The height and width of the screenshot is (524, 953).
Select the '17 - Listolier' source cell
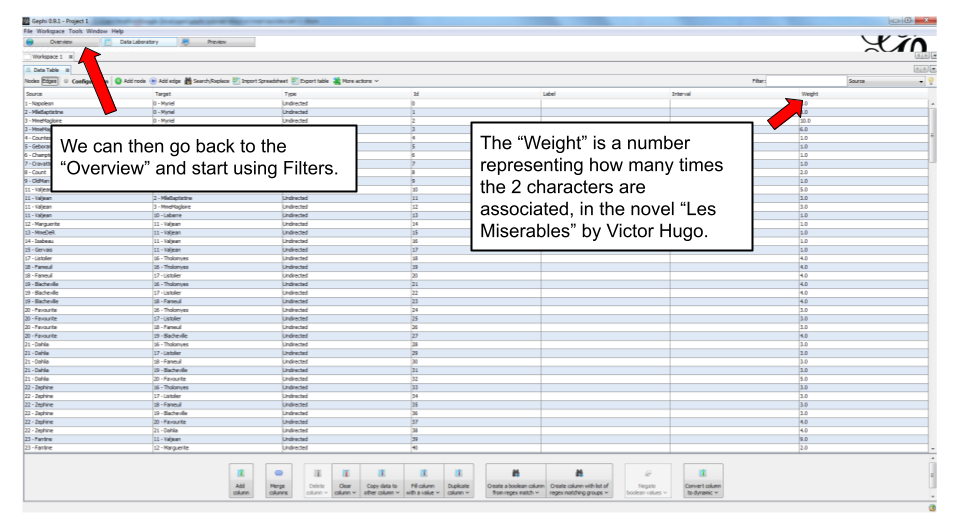[88, 258]
